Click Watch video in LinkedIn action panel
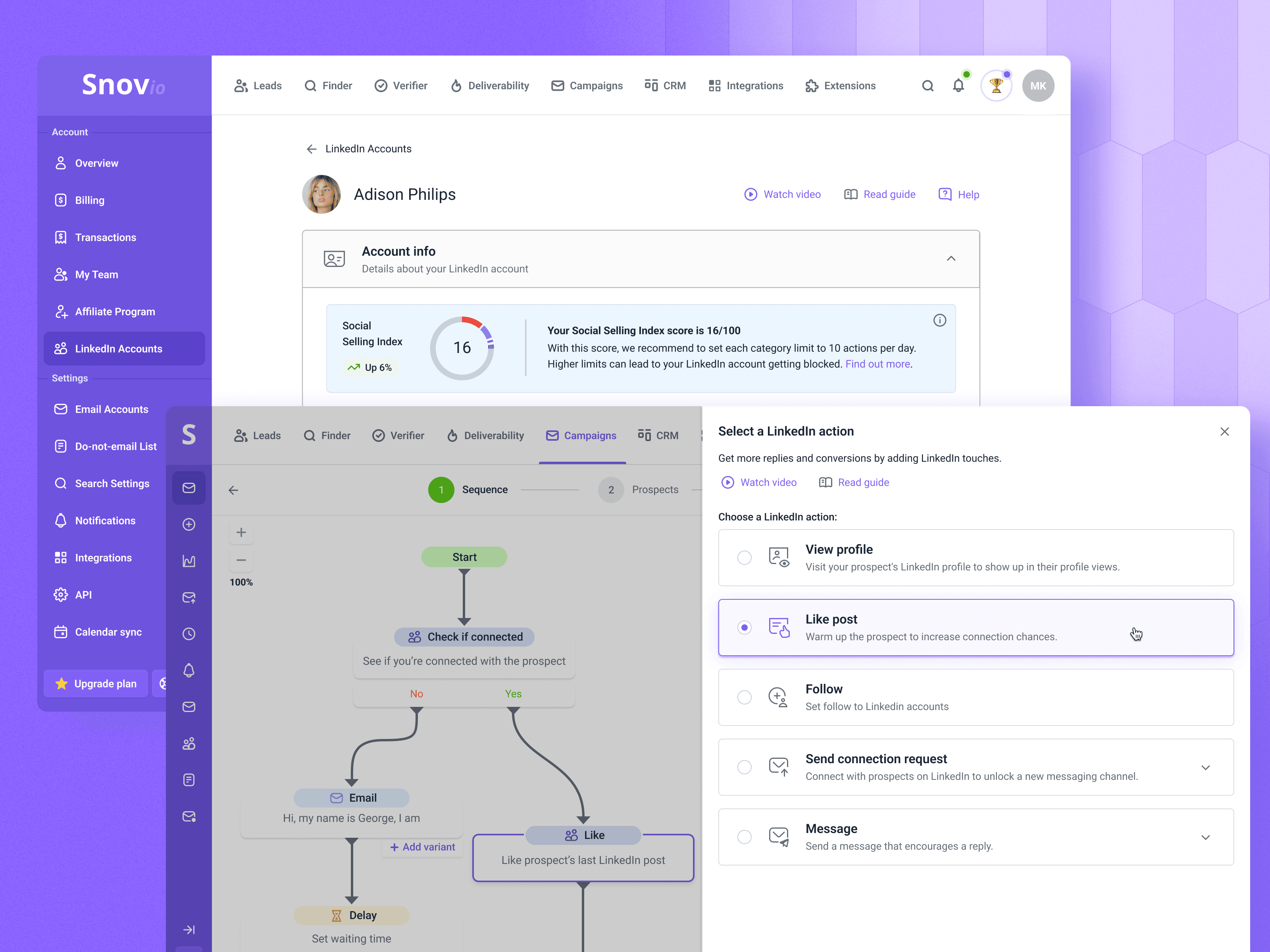Image resolution: width=1270 pixels, height=952 pixels. (x=759, y=483)
